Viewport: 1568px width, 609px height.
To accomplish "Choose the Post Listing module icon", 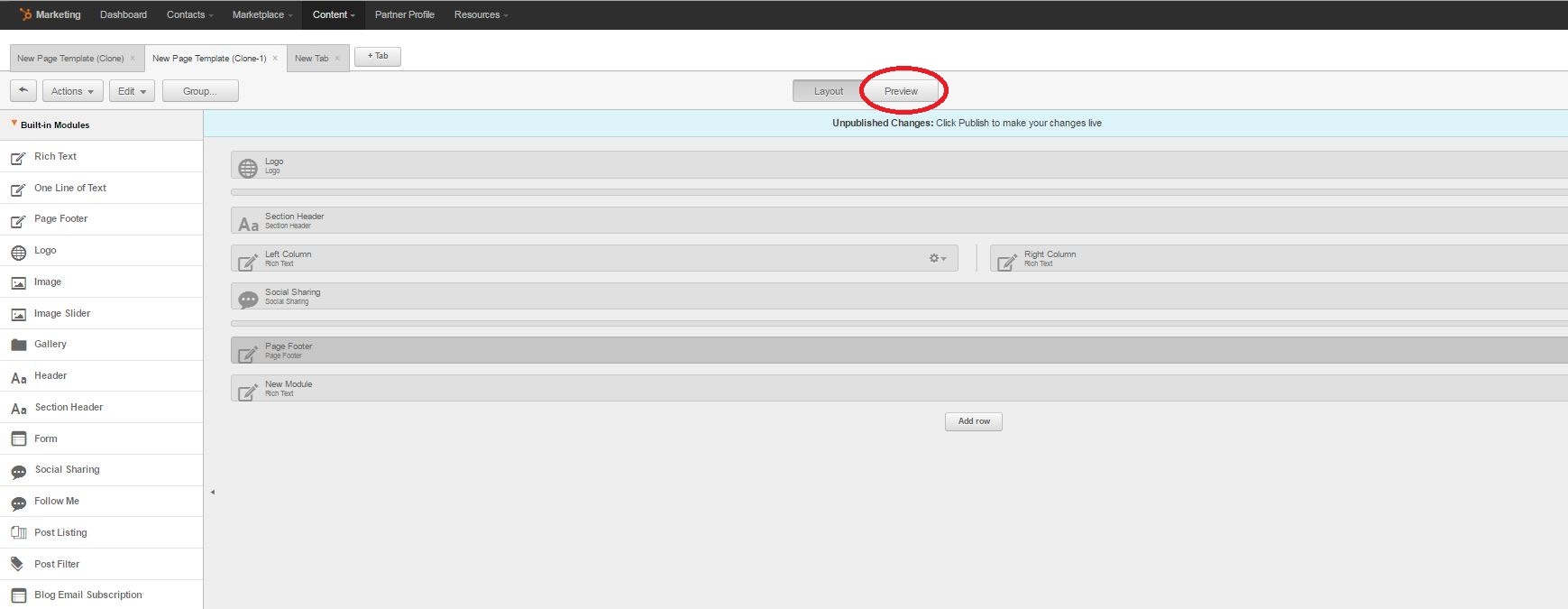I will (x=18, y=533).
